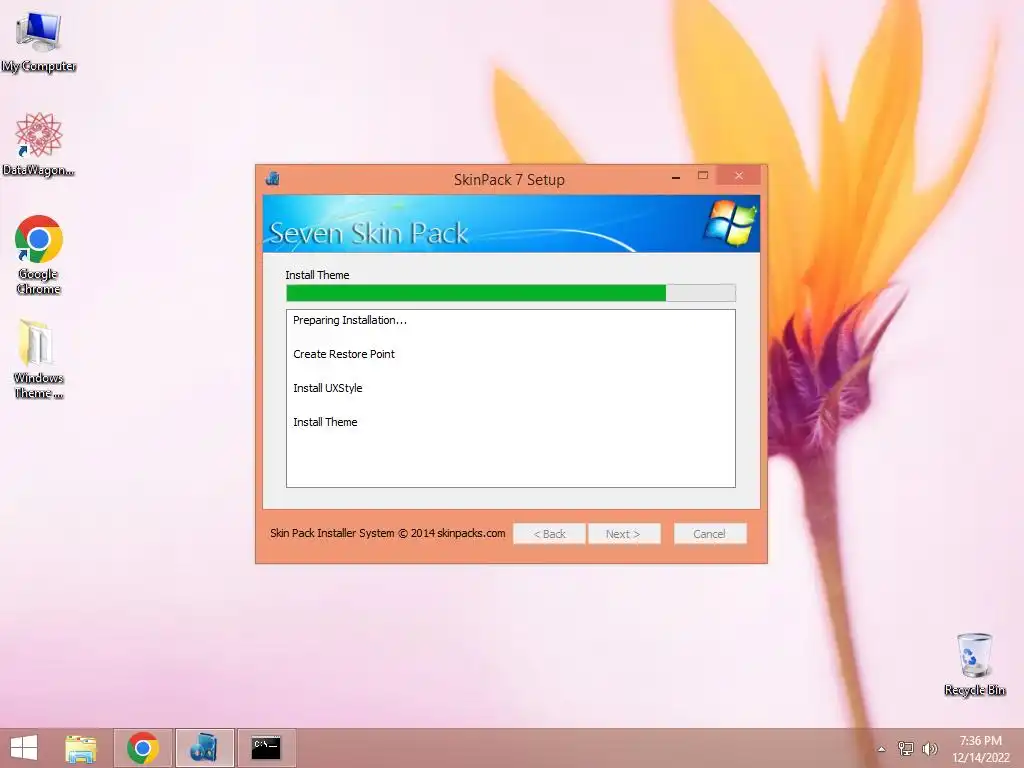
Task: Select 'Preparing Installation...' log line
Action: (x=350, y=320)
